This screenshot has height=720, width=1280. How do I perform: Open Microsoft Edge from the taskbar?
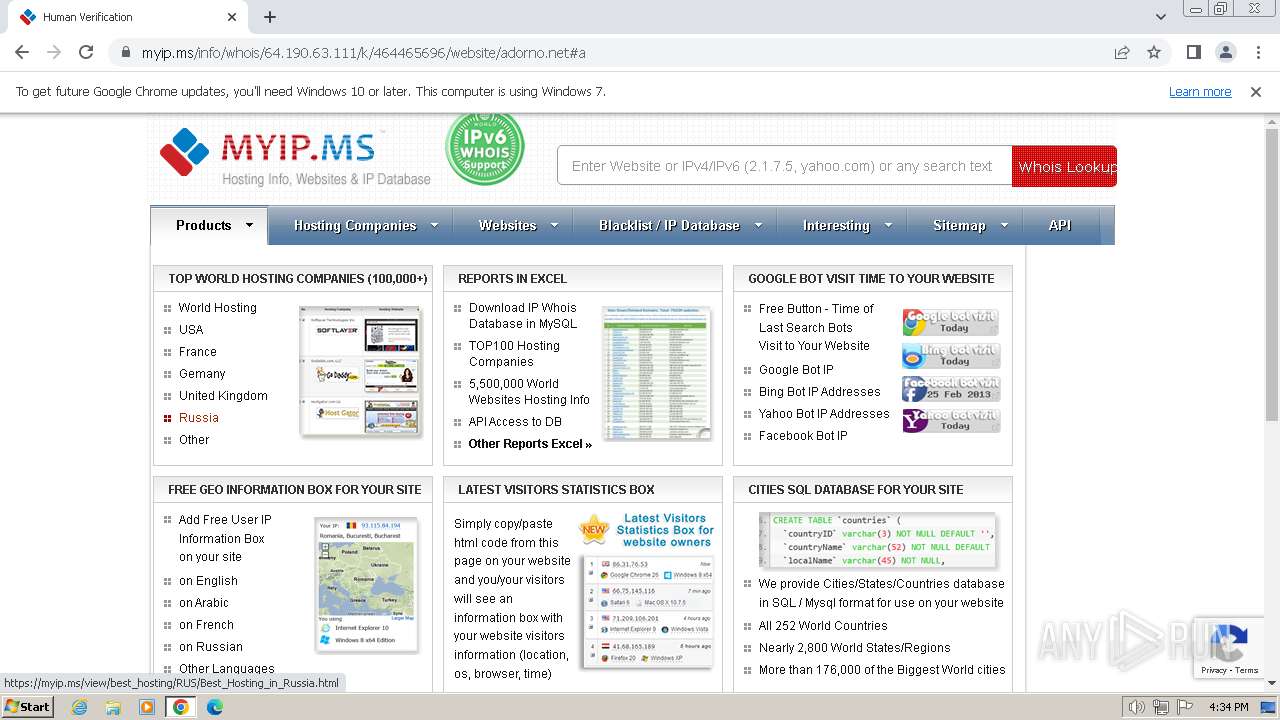(215, 707)
